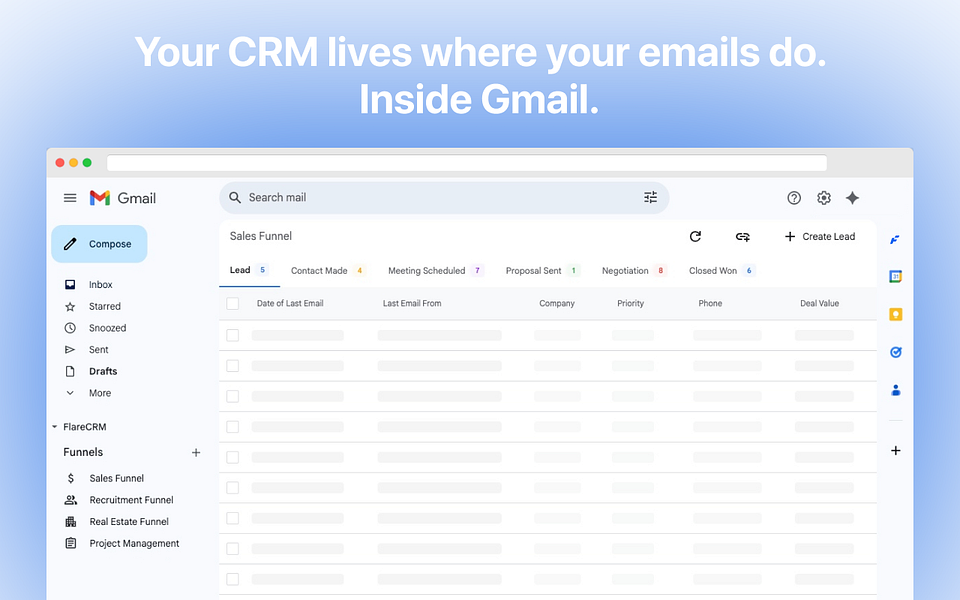Open the Gmail main menu hamburger icon
Screen dimensions: 960x600
pyautogui.click(x=70, y=198)
